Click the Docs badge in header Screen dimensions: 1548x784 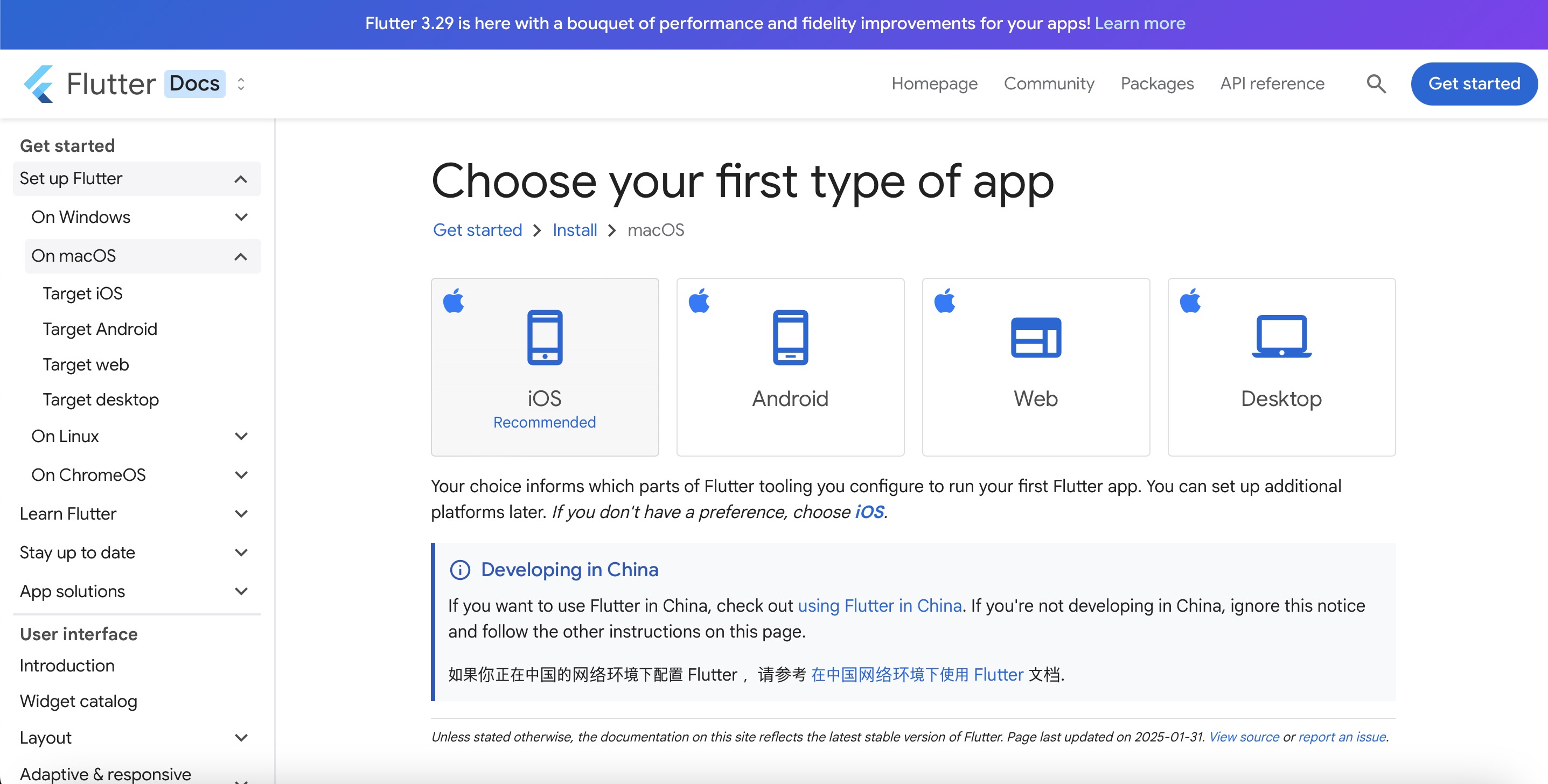194,83
